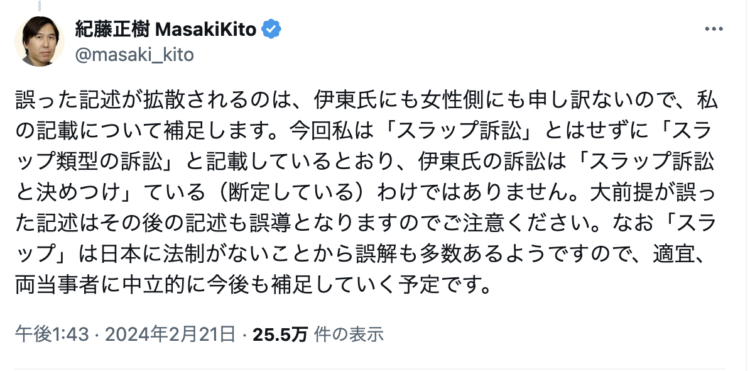Click the 2024年2月21日 date
Viewport: 750px width, 371px height.
pos(170,335)
